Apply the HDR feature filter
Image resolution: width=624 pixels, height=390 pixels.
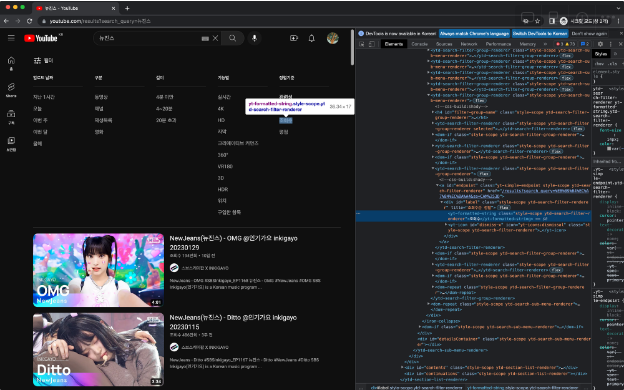tap(222, 189)
